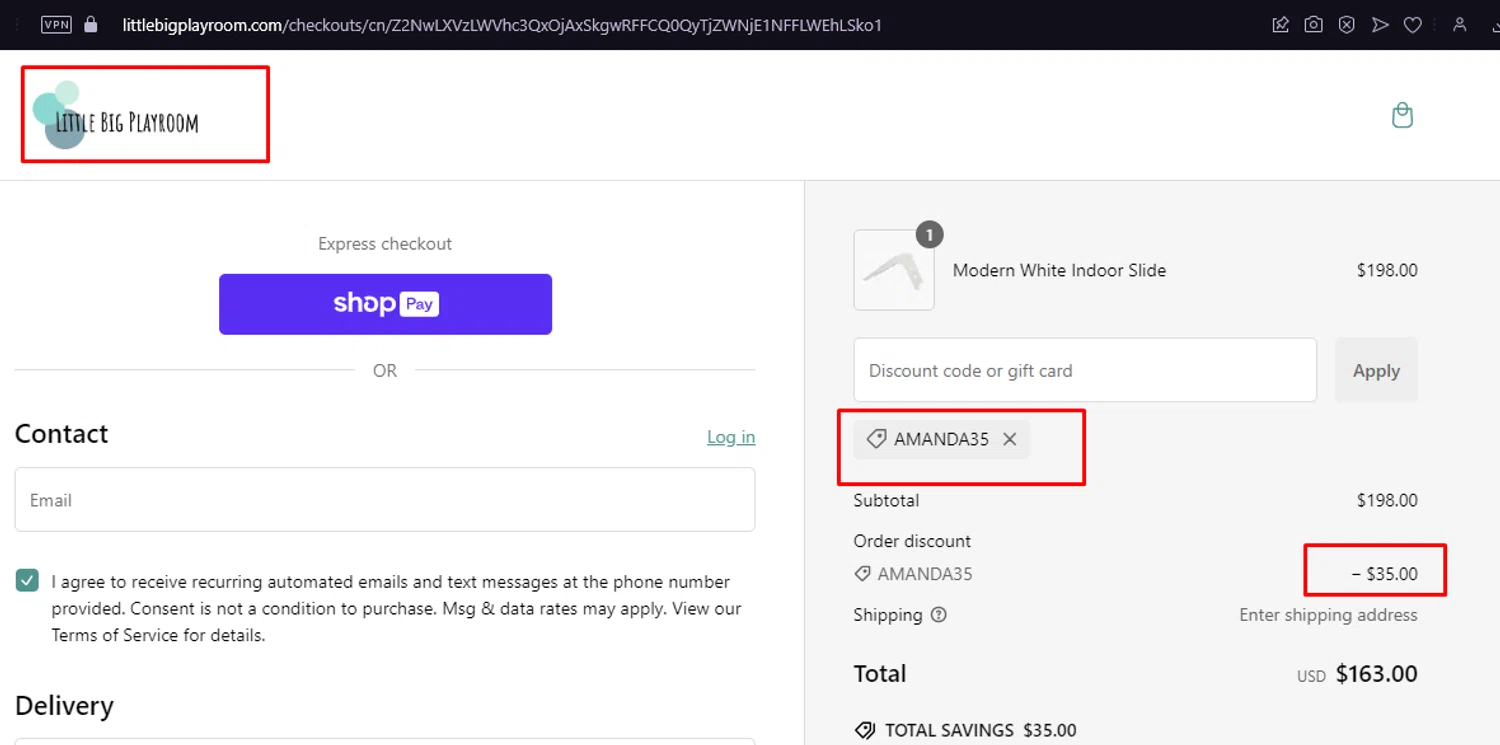Click the product price $198.00 beside the slide
The image size is (1500, 745).
[1387, 270]
